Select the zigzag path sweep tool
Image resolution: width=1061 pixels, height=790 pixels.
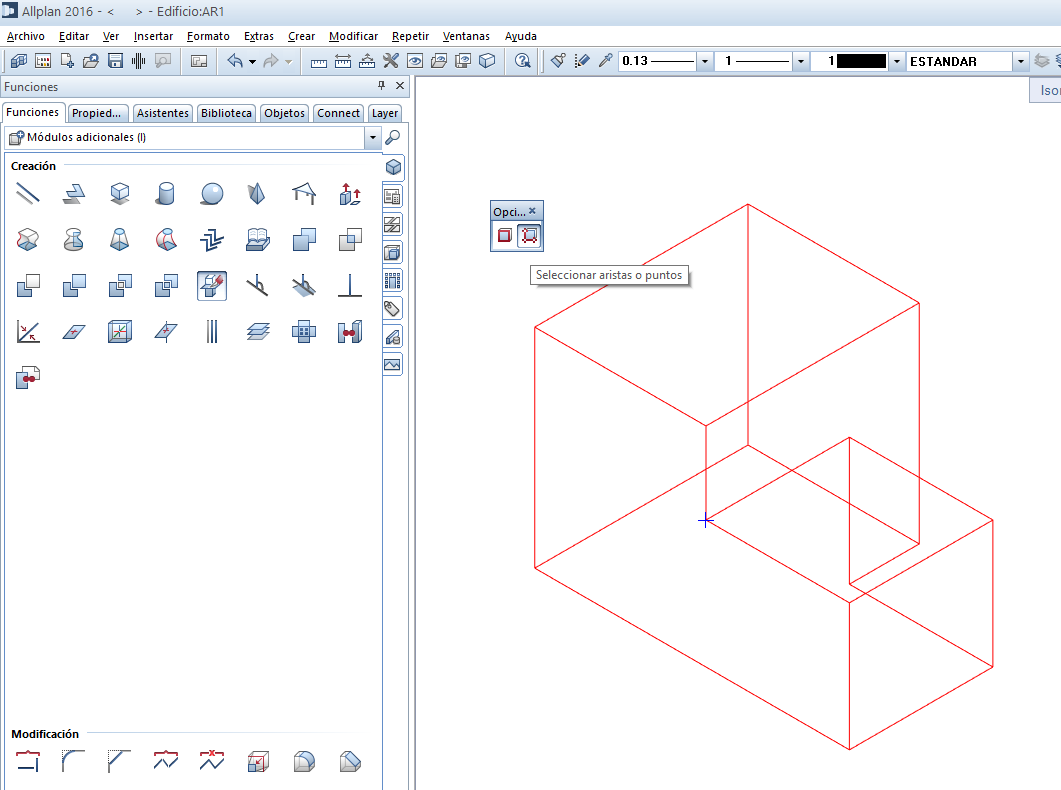[x=212, y=239]
